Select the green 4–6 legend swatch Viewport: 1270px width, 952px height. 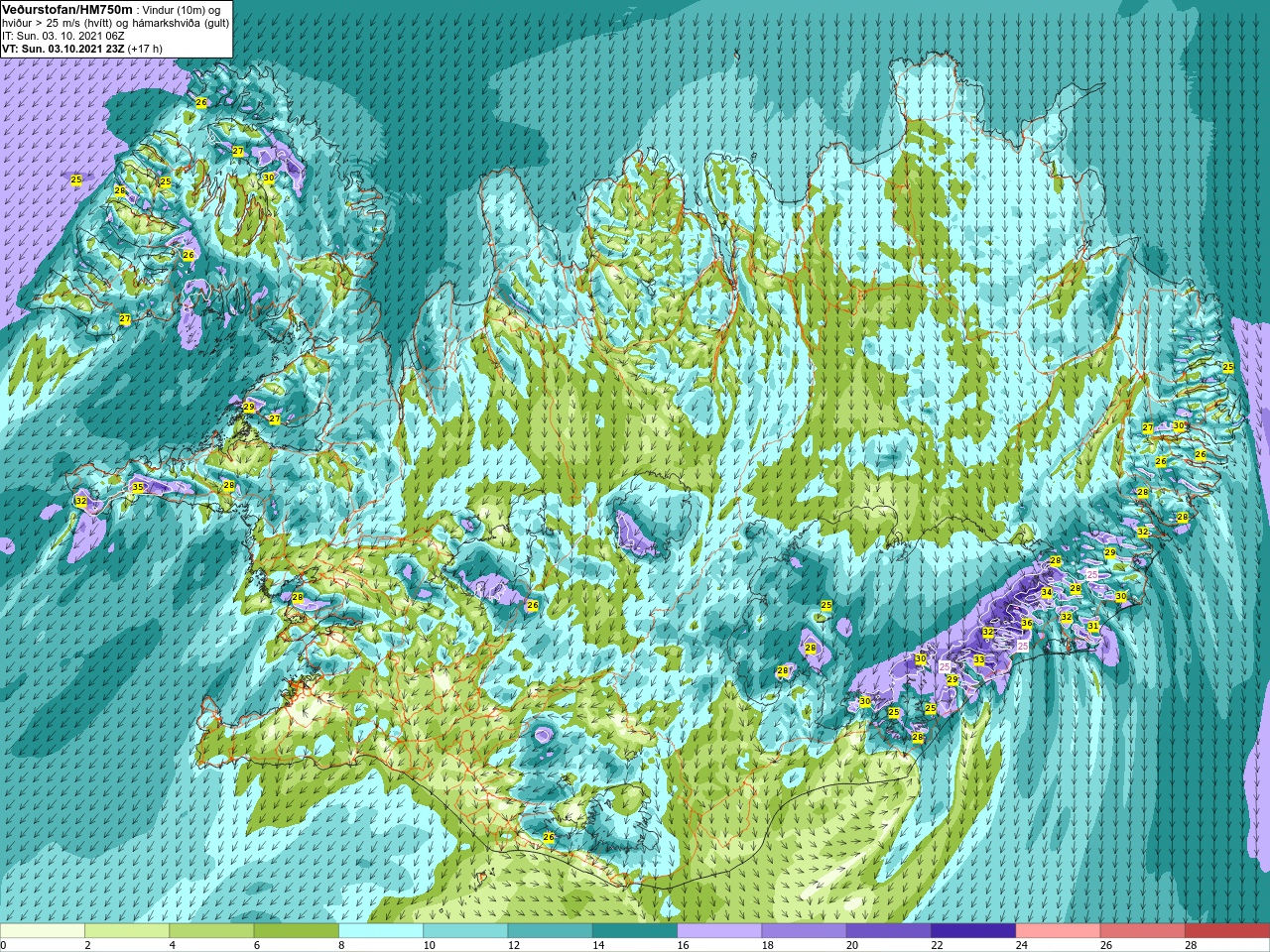(x=211, y=931)
